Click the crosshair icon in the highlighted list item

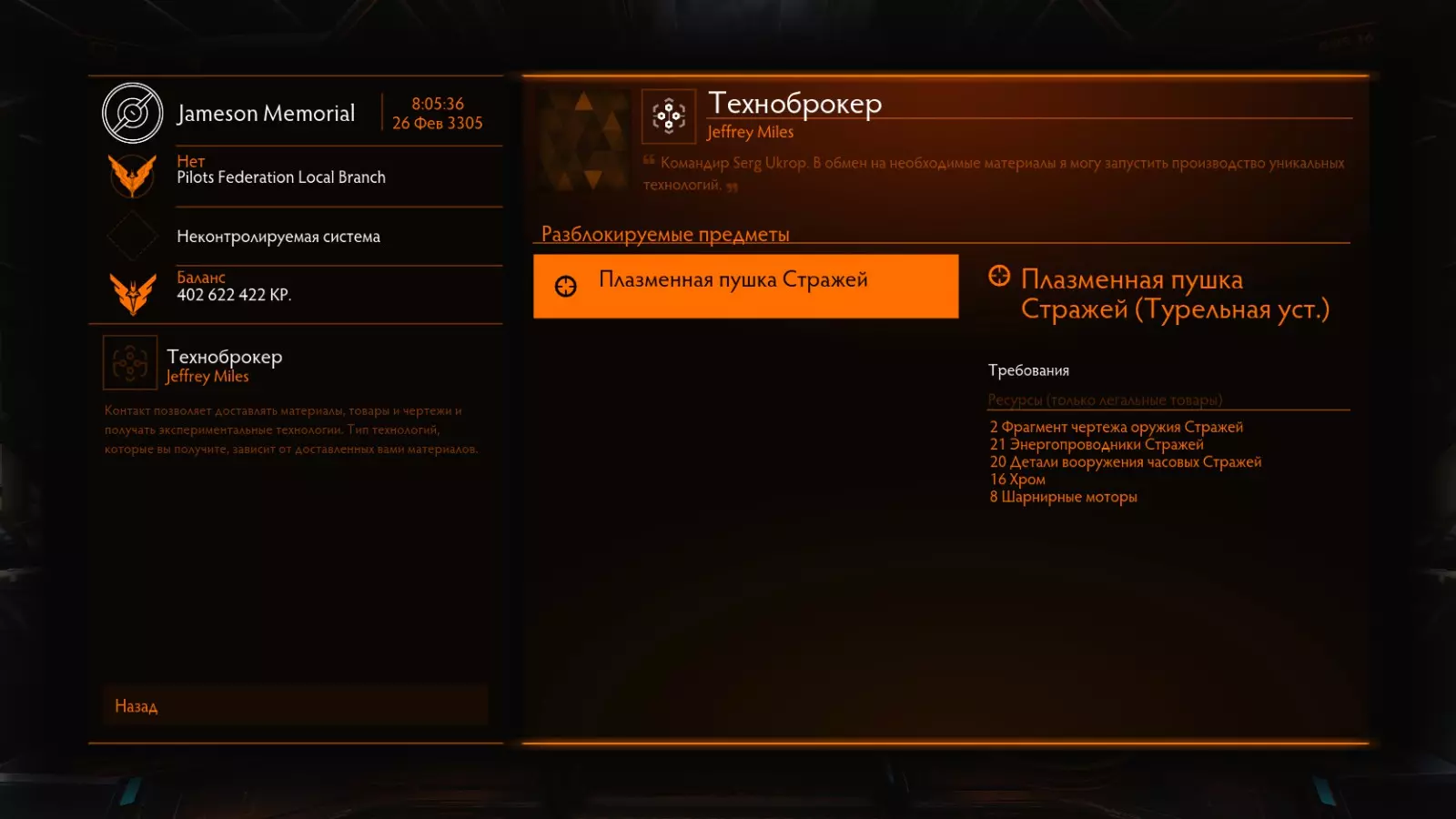pyautogui.click(x=566, y=287)
